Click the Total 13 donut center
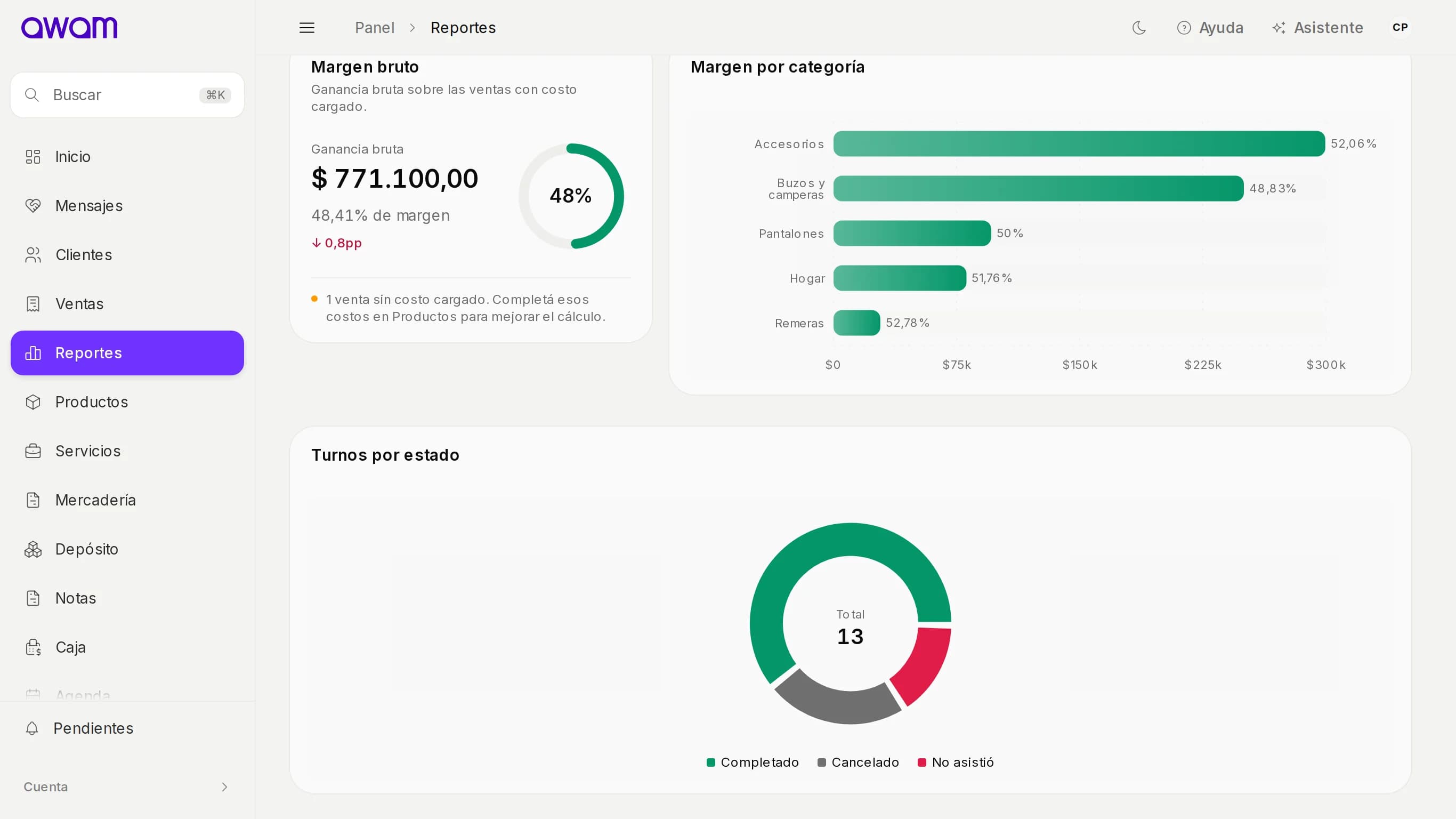1456x819 pixels. coord(850,628)
